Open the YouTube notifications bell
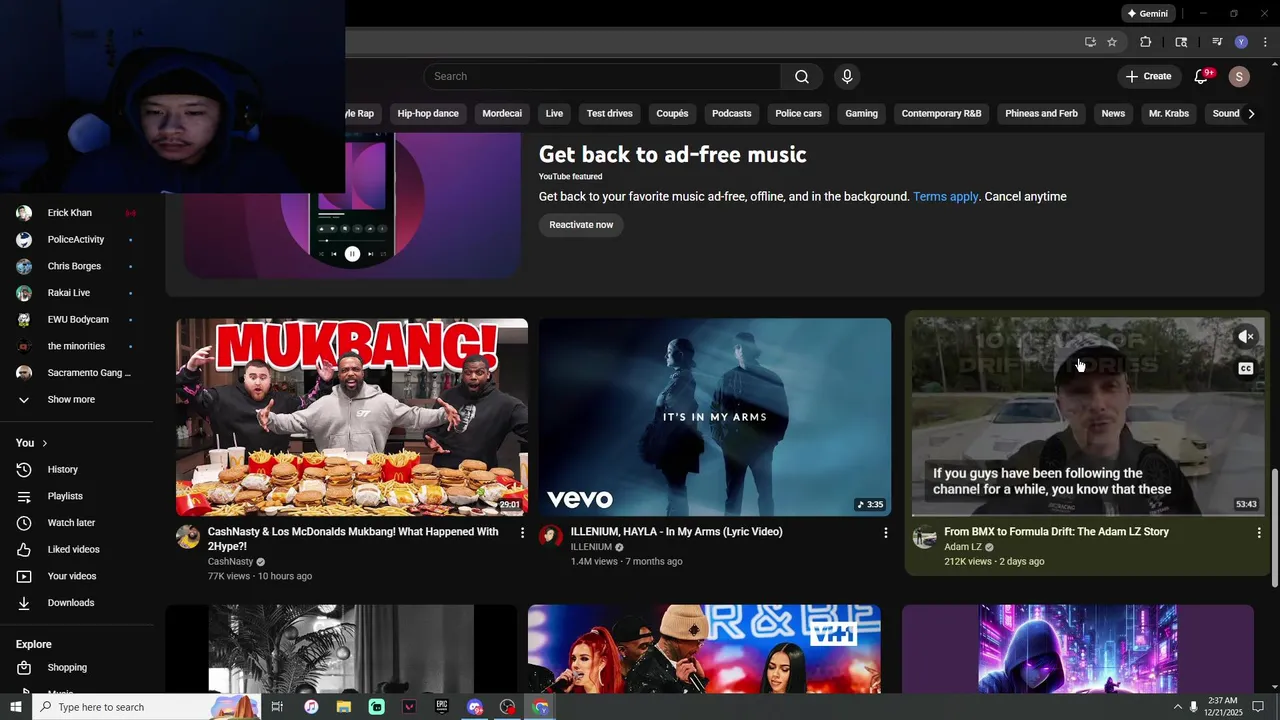 (1202, 77)
